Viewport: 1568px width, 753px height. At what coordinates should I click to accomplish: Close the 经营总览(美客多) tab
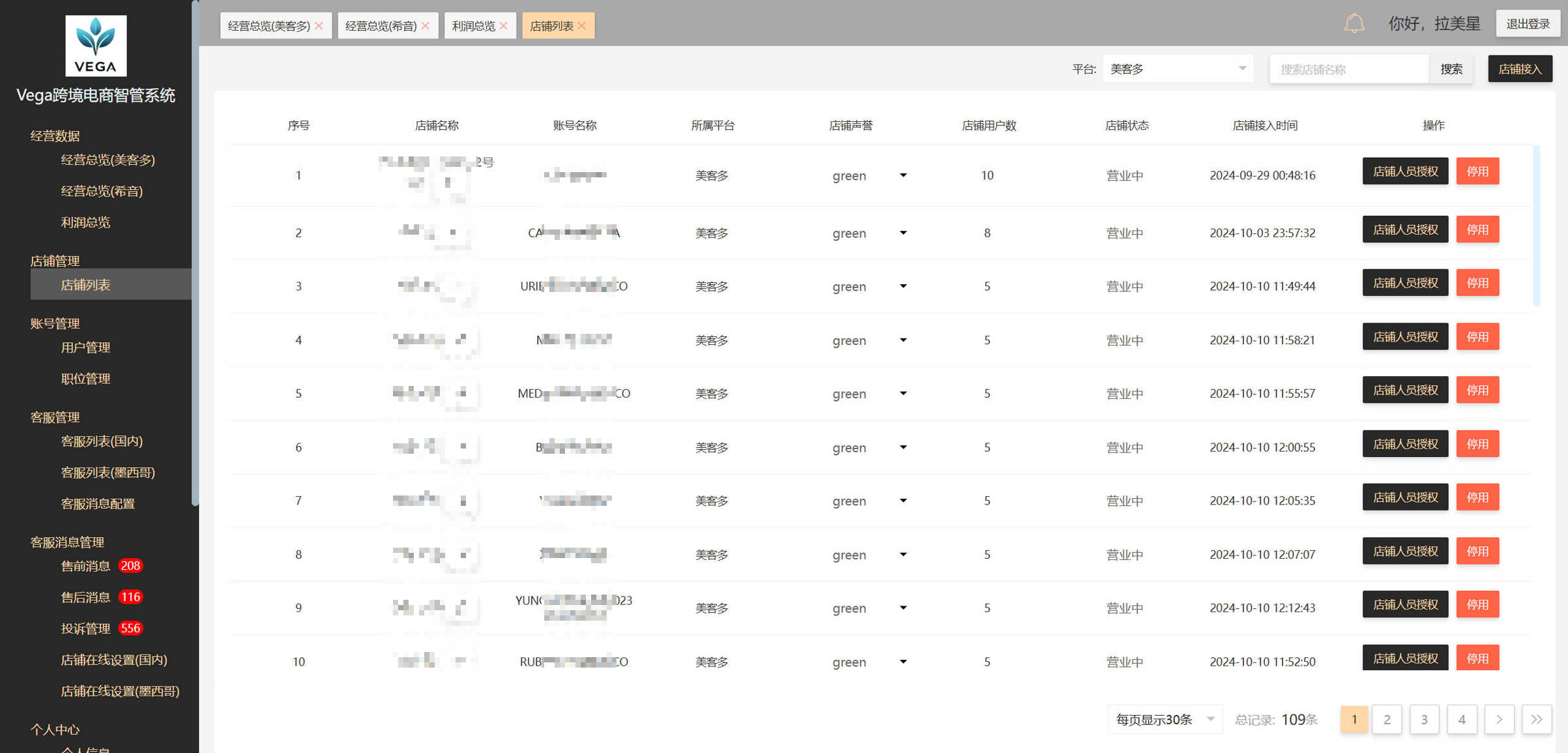(x=319, y=26)
